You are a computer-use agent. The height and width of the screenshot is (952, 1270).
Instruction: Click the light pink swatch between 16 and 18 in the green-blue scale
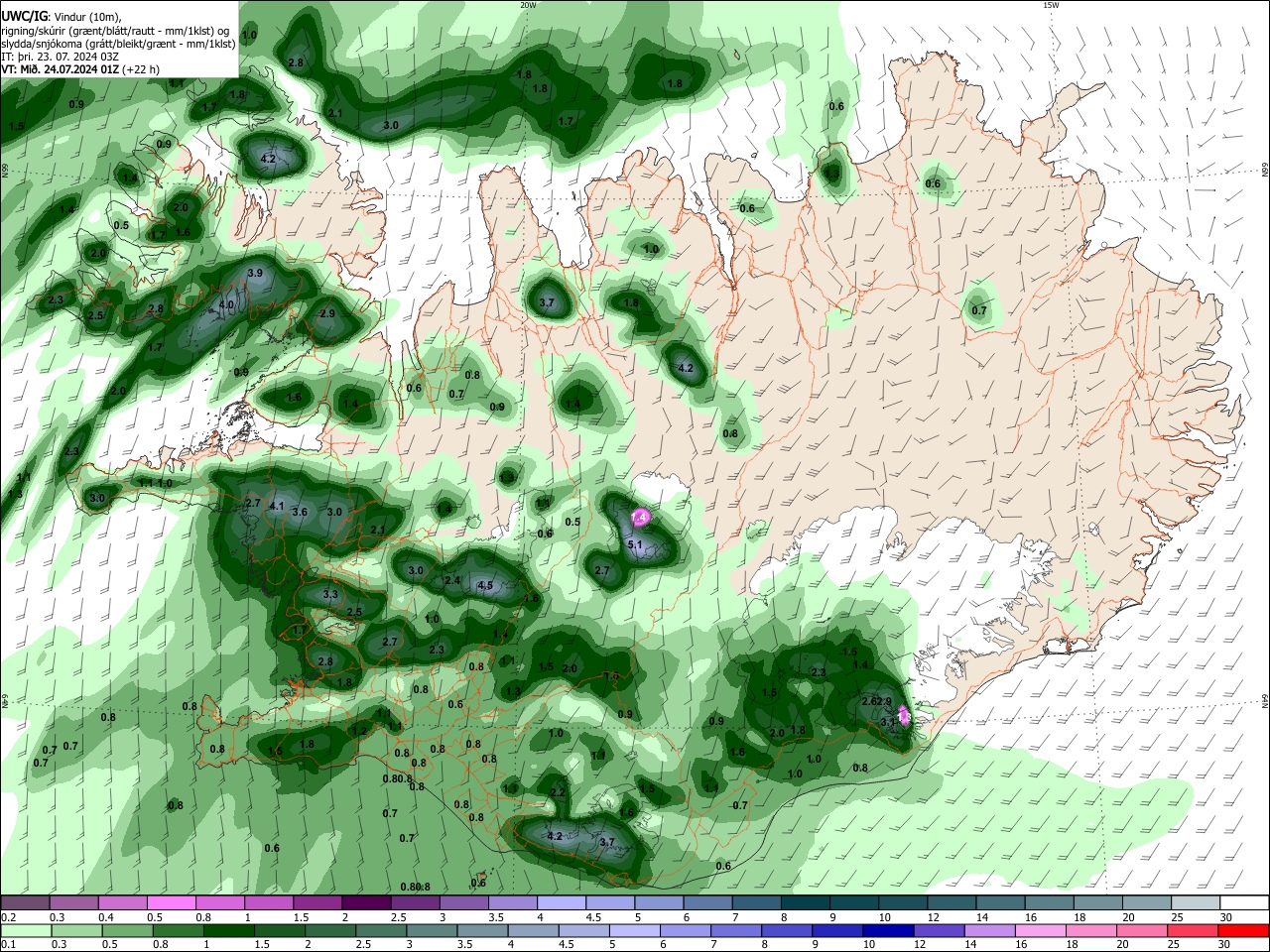(1040, 930)
